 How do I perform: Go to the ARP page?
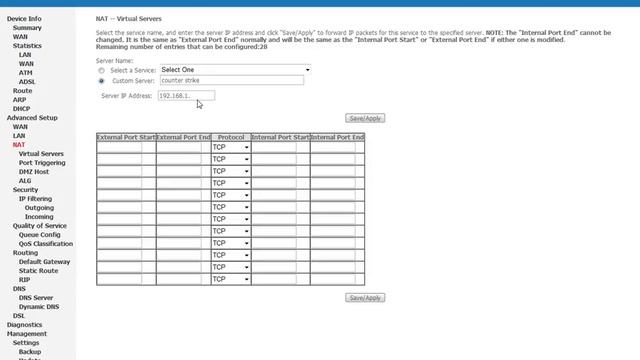pyautogui.click(x=19, y=100)
